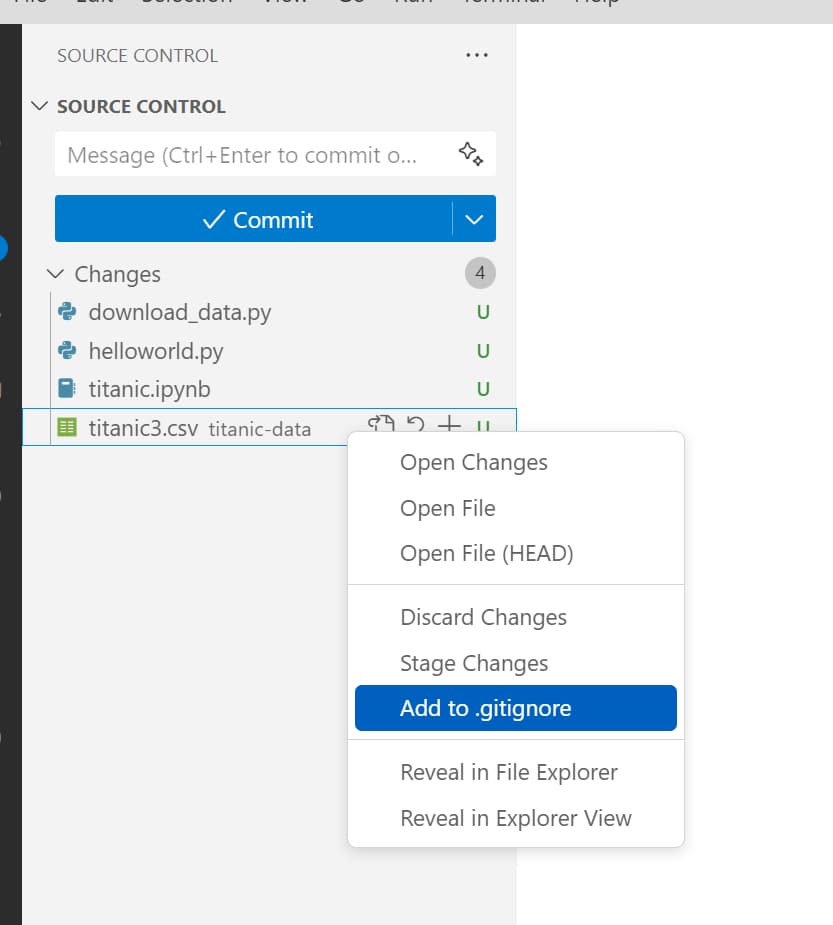Select Reveal in File Explorer
Screen dimensions: 833x925
(508, 772)
